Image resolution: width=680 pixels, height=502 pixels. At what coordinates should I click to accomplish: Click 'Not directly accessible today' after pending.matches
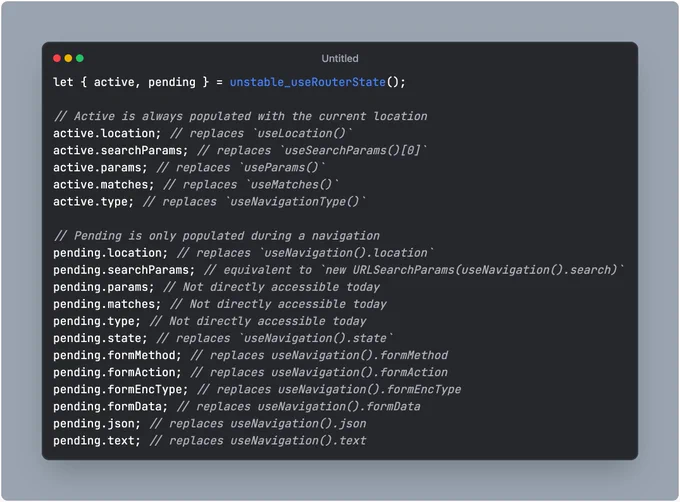(288, 304)
